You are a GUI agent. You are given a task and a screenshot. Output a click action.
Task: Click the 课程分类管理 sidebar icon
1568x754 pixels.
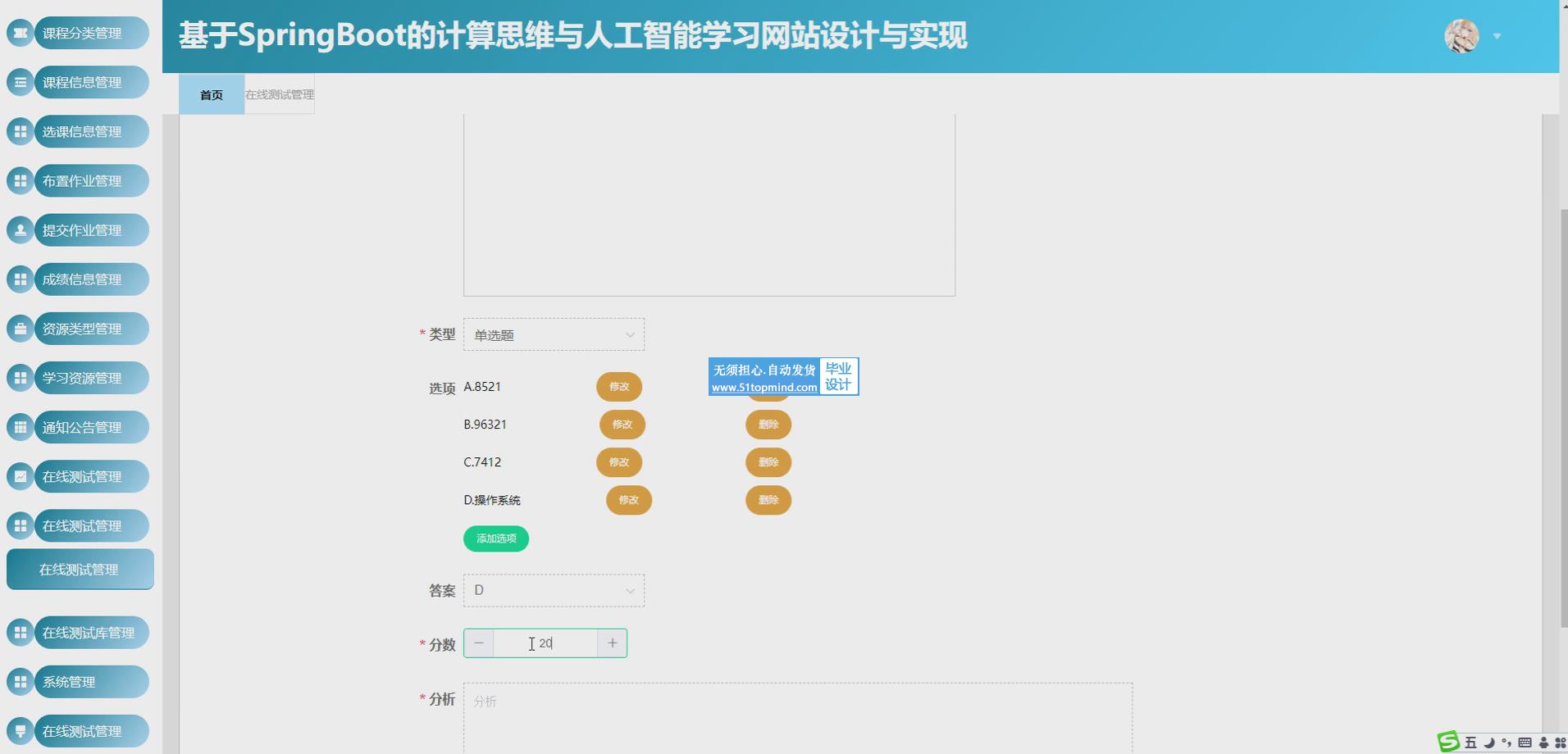tap(21, 33)
